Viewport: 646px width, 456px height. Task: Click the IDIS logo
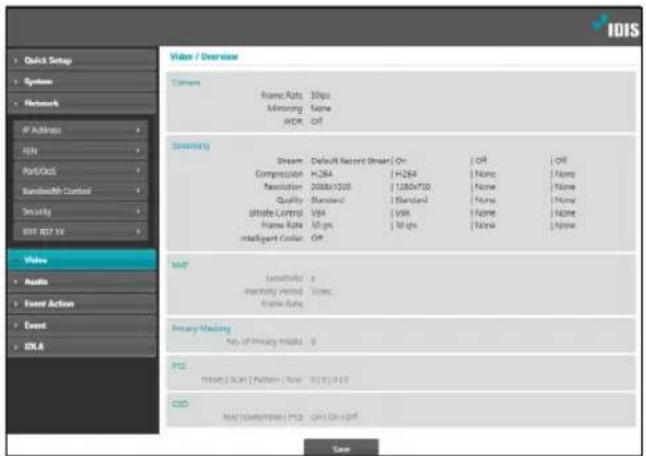(616, 28)
